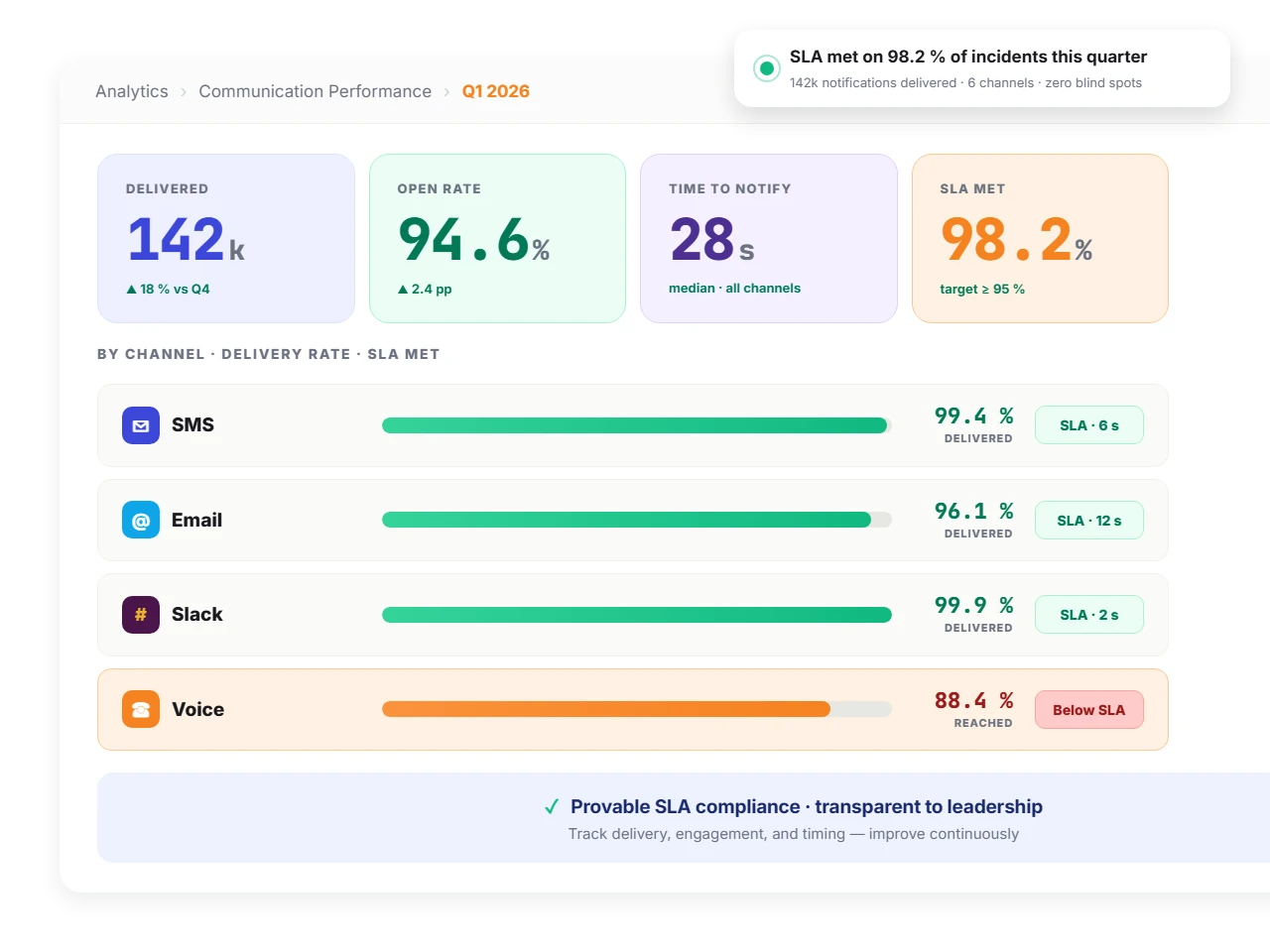1270x952 pixels.
Task: Click the Slack channel label
Action: point(197,615)
